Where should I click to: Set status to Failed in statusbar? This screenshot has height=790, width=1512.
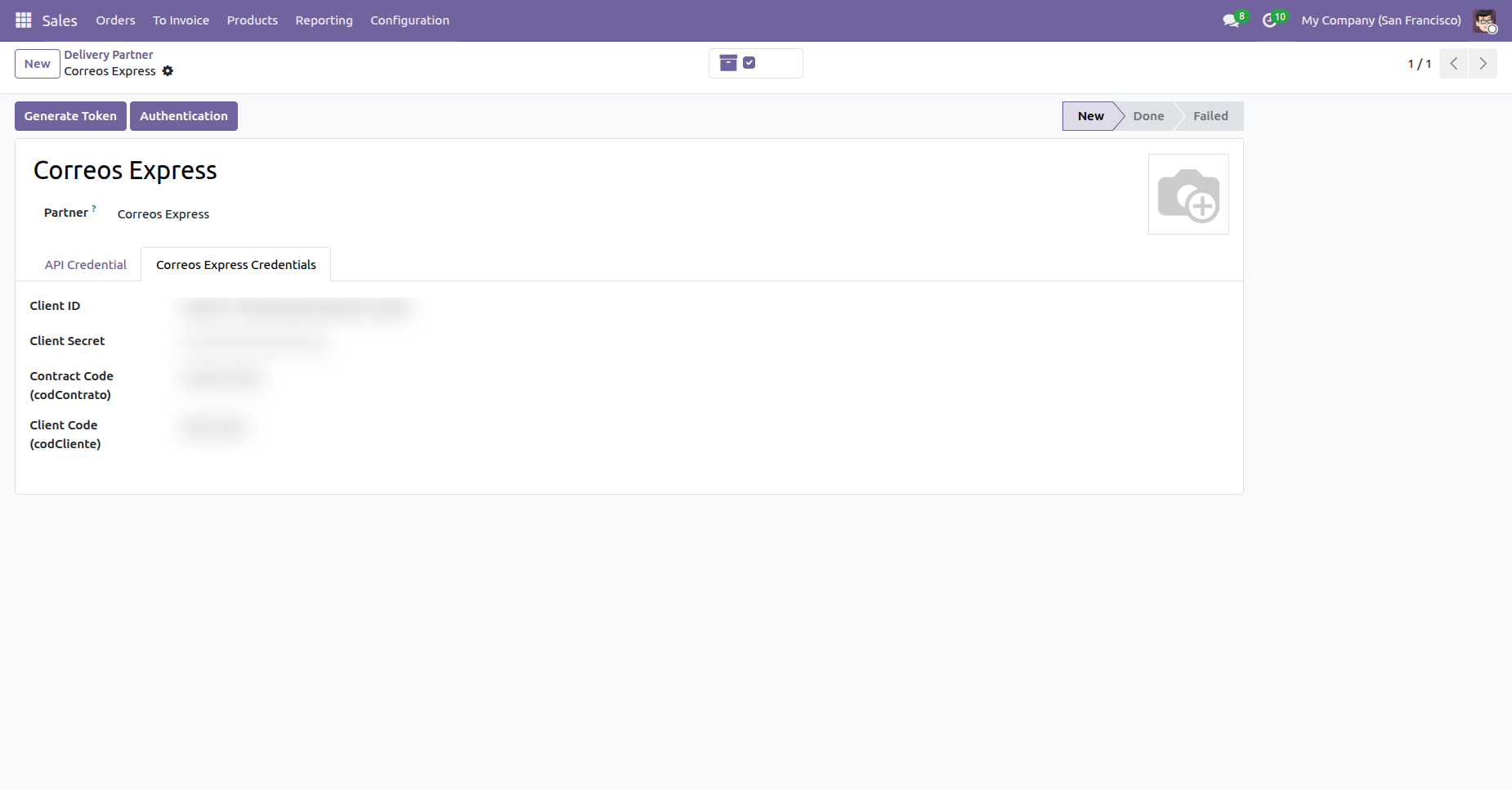(1210, 116)
